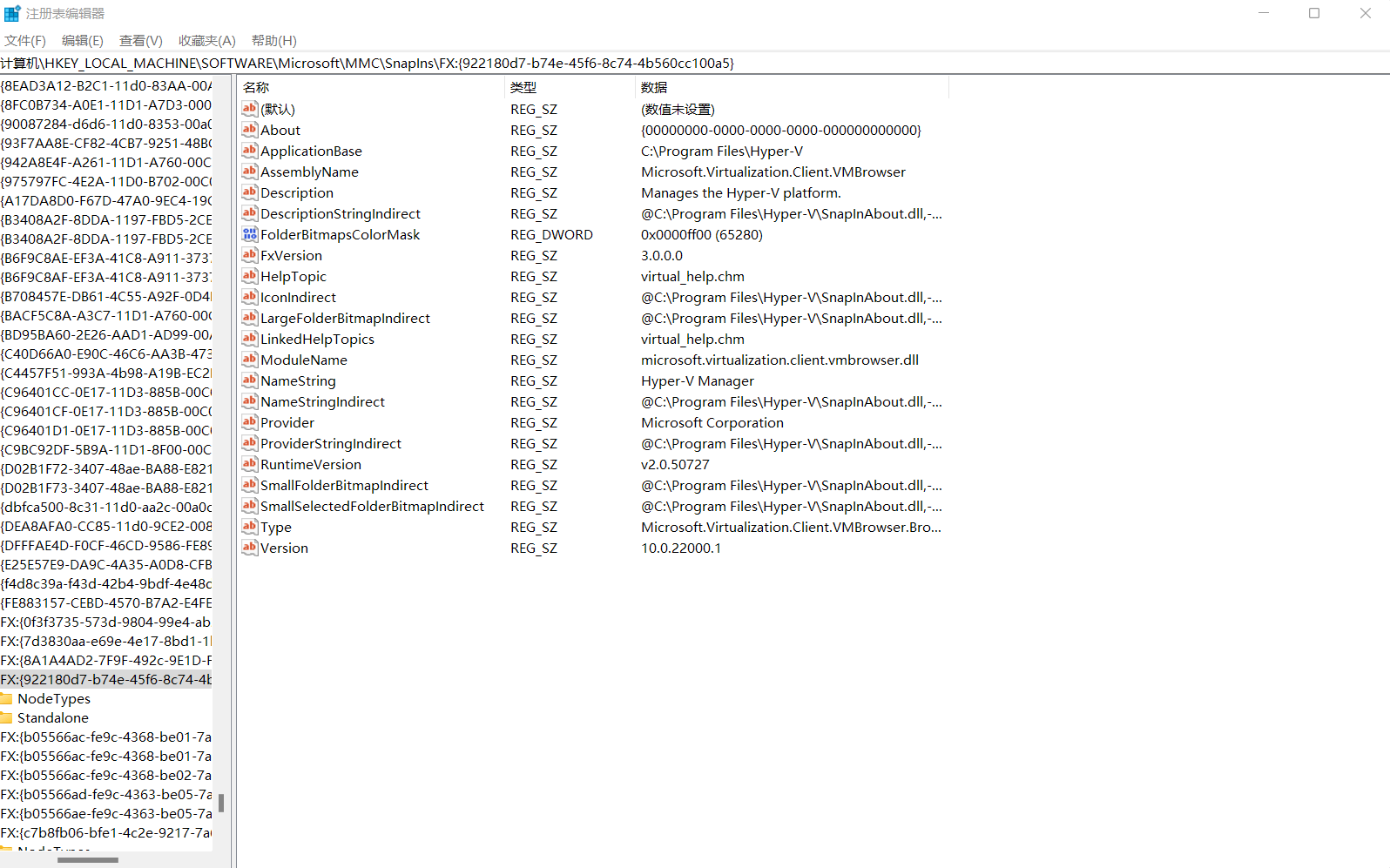Select tree key FX:{0f3f3735-573d-9804-99e4
1390x868 pixels.
(106, 622)
